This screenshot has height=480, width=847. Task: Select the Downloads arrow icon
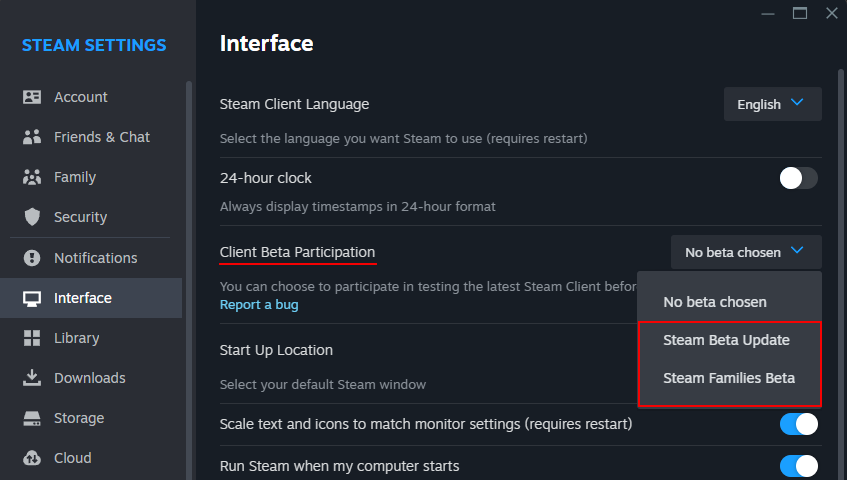coord(32,378)
